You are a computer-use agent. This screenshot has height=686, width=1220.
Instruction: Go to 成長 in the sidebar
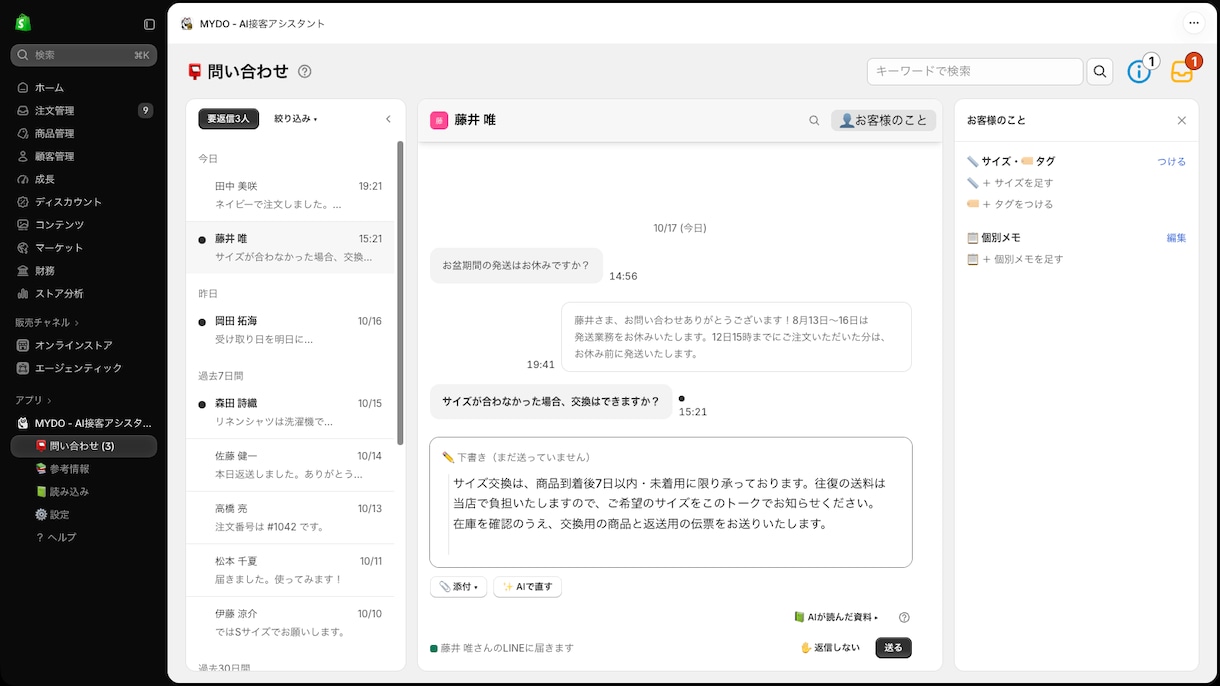83,179
